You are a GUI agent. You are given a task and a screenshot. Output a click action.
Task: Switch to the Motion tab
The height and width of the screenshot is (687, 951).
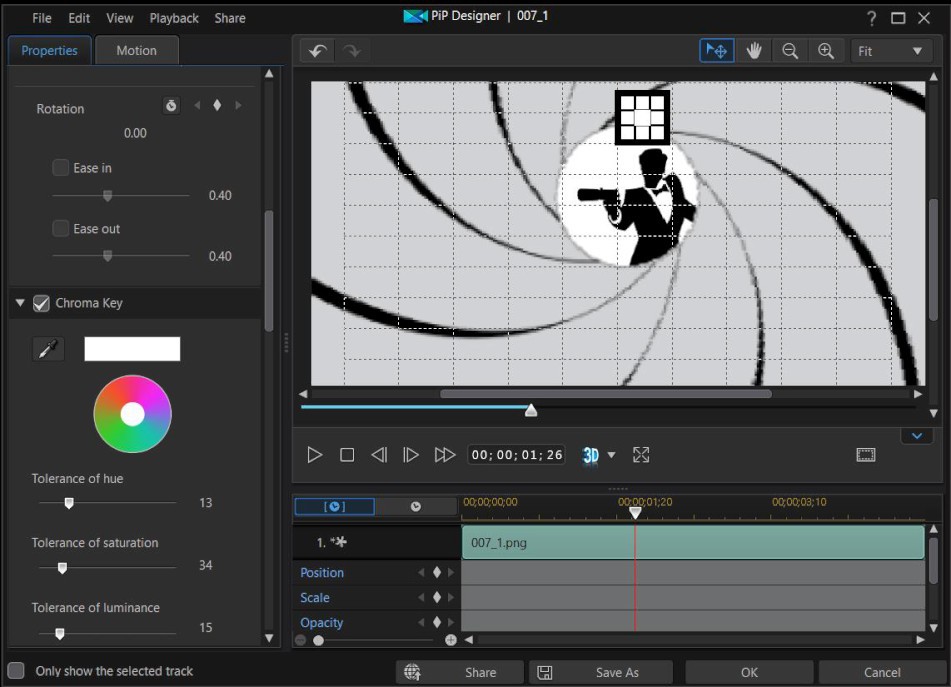[136, 50]
